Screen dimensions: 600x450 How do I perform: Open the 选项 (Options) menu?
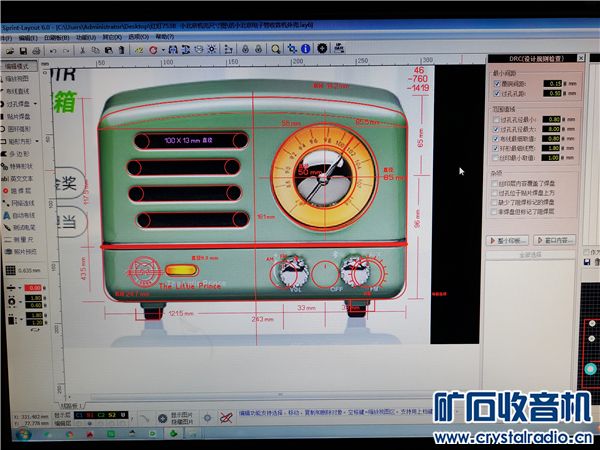138,37
